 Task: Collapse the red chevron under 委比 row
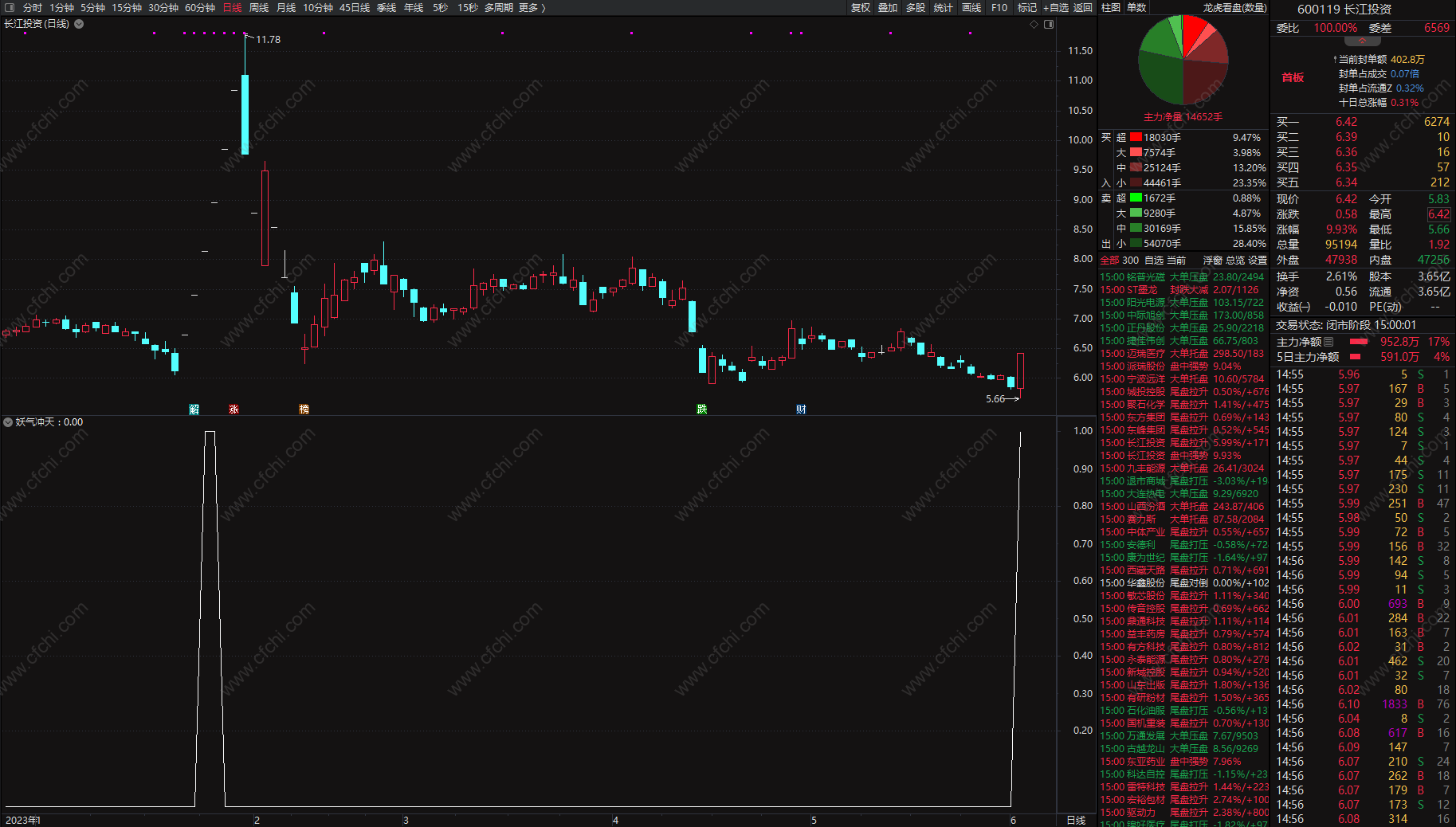pyautogui.click(x=1362, y=41)
